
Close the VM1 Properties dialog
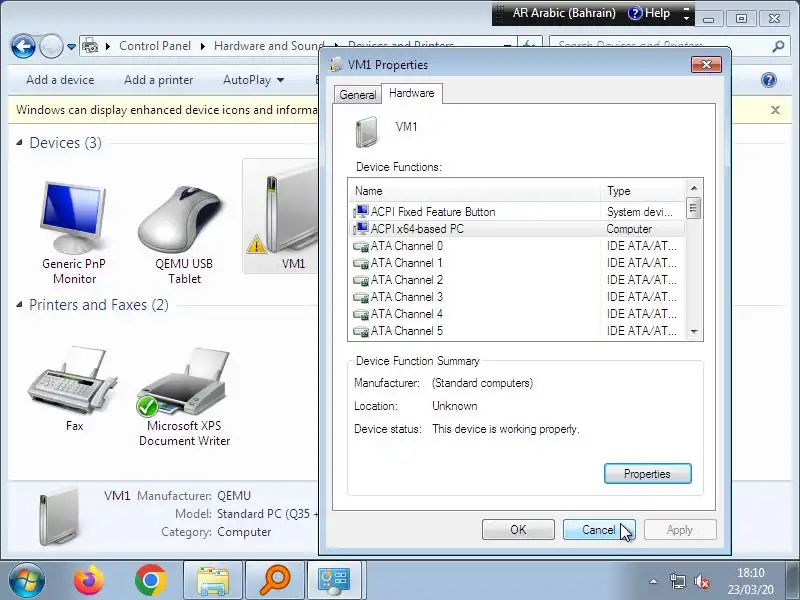(x=706, y=64)
